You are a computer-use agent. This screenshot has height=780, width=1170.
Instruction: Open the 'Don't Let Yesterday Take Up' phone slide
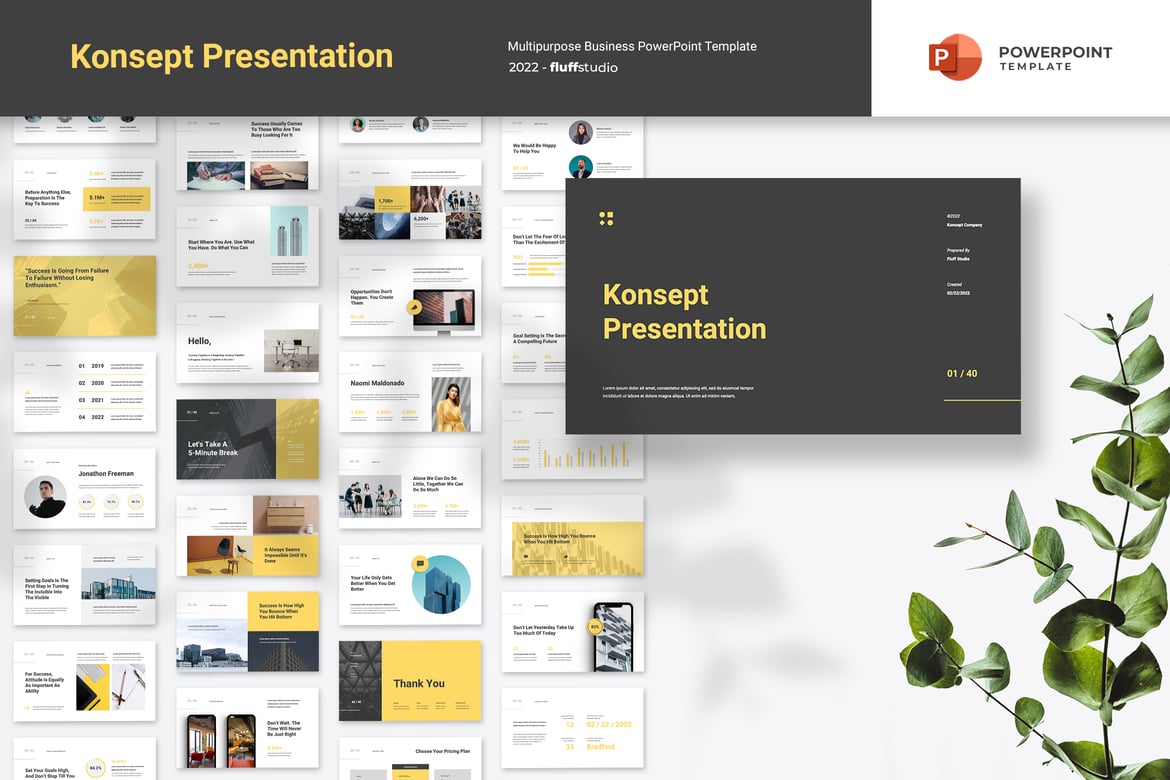[572, 631]
